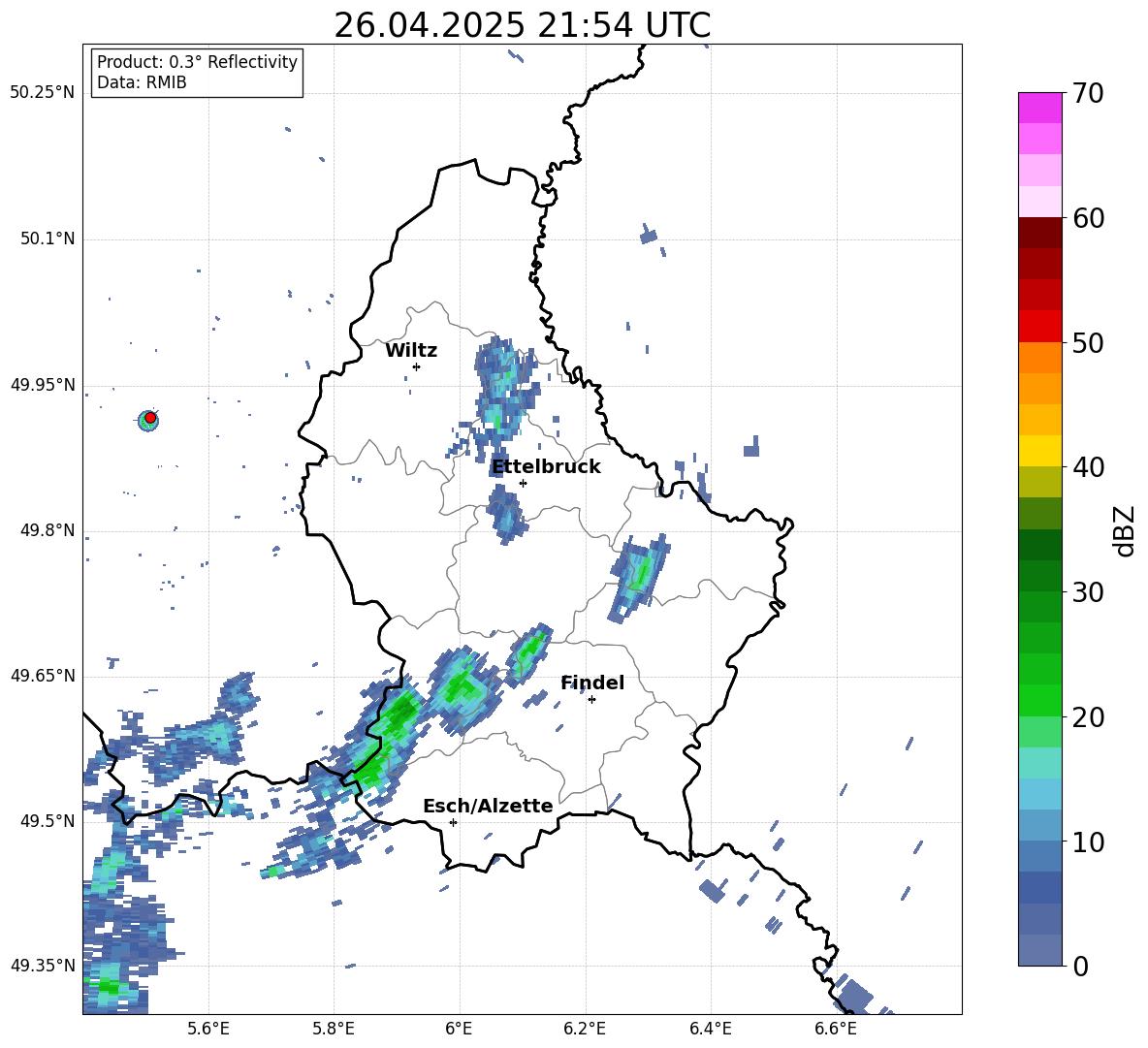Image resolution: width=1148 pixels, height=1048 pixels.
Task: Click the red radar site marker
Action: [150, 418]
